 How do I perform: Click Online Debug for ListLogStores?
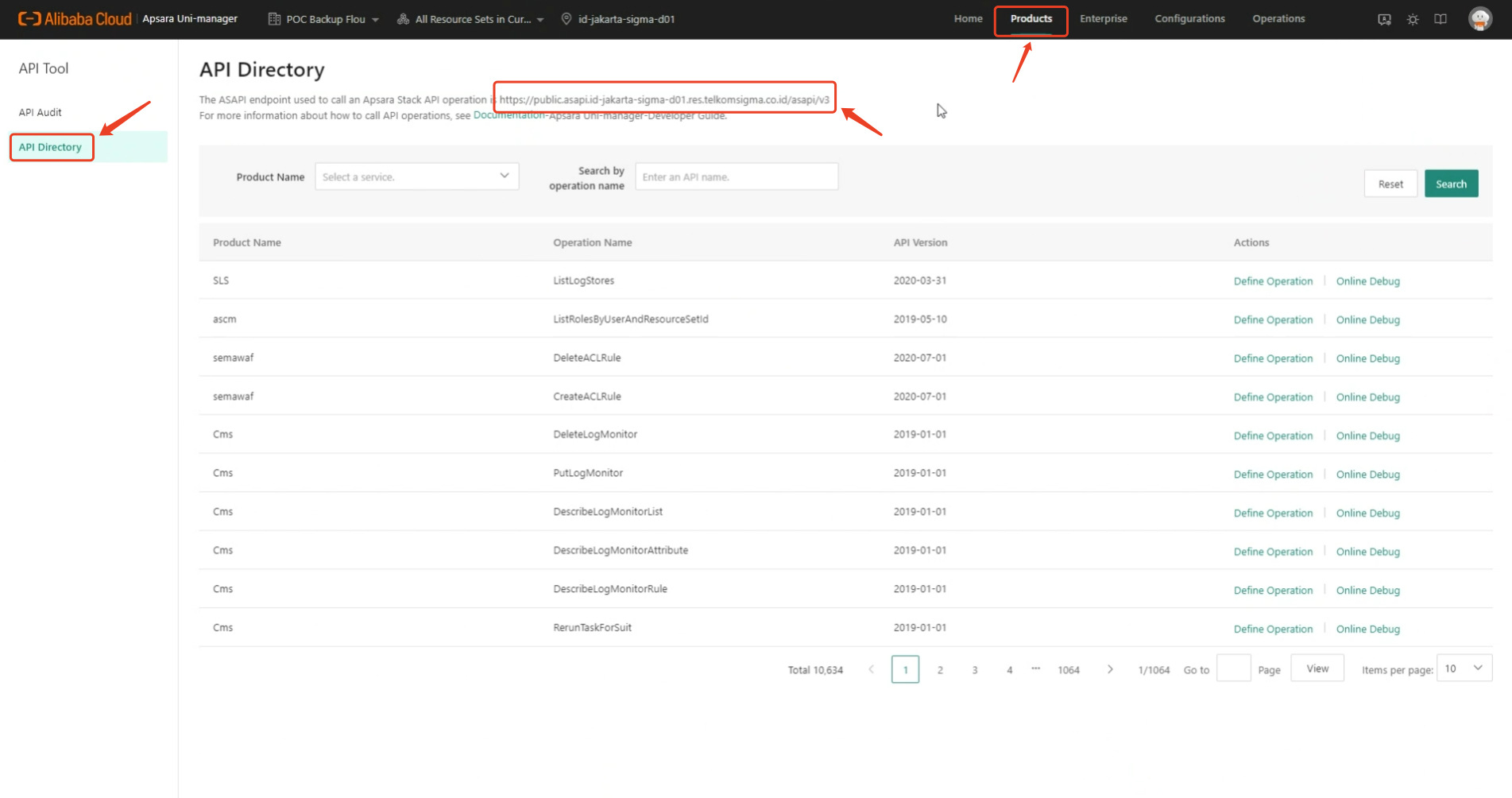1367,281
